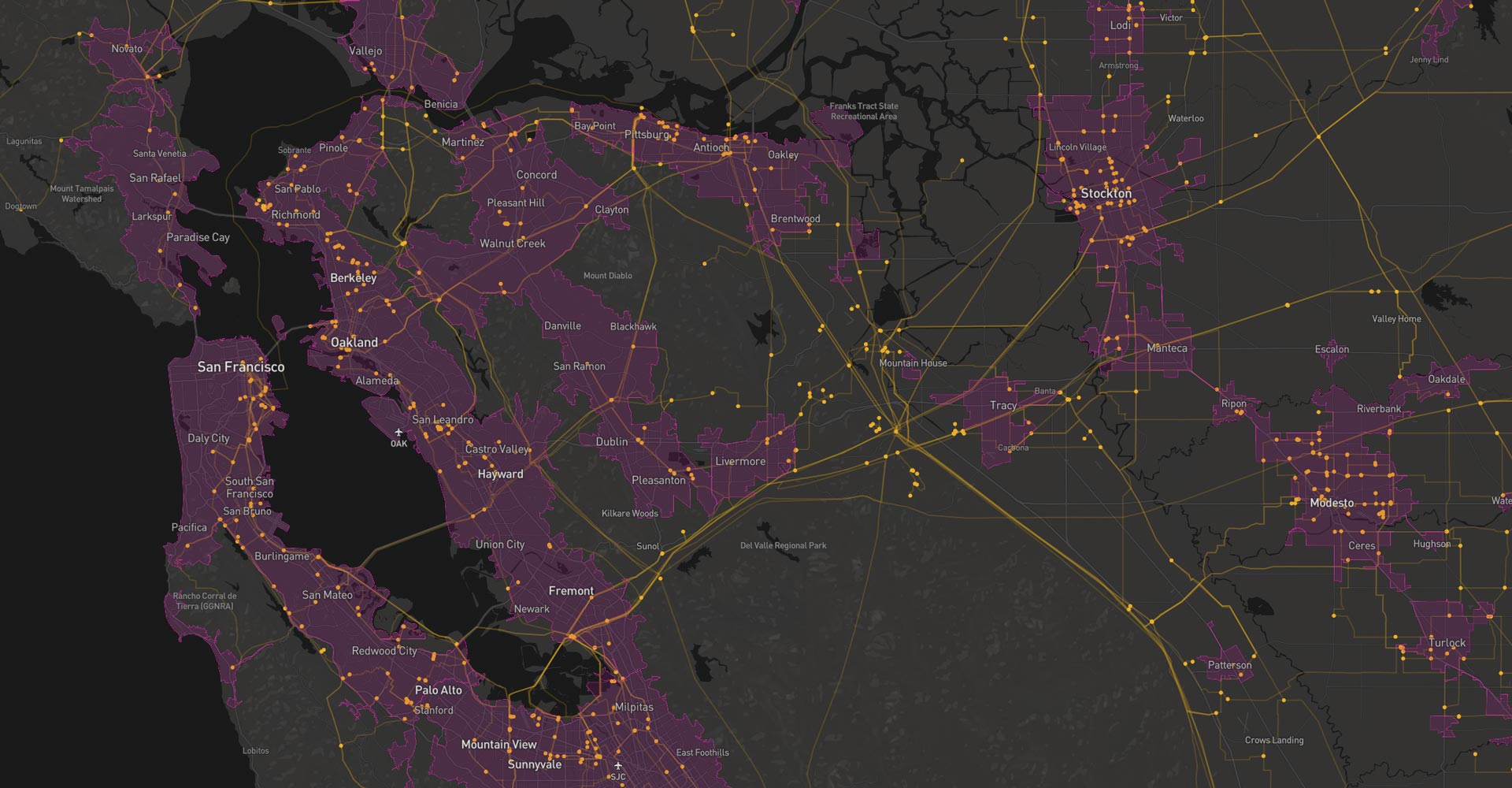Click the Mount Diablo label
This screenshot has width=1512, height=788.
pos(607,276)
